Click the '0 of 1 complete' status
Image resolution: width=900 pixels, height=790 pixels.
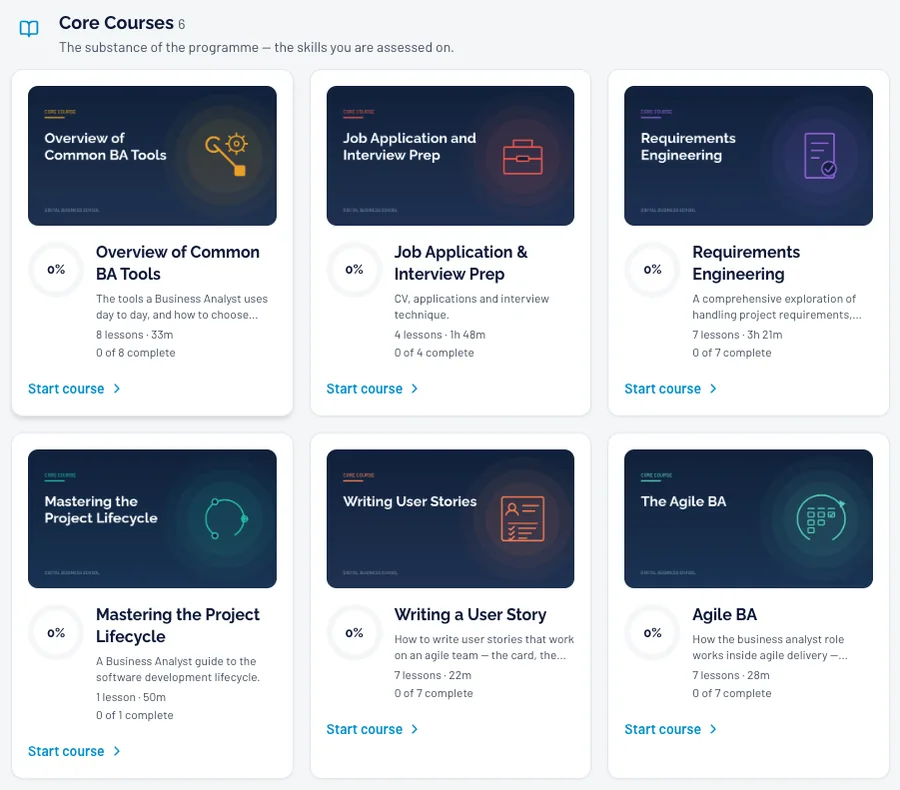pos(134,715)
